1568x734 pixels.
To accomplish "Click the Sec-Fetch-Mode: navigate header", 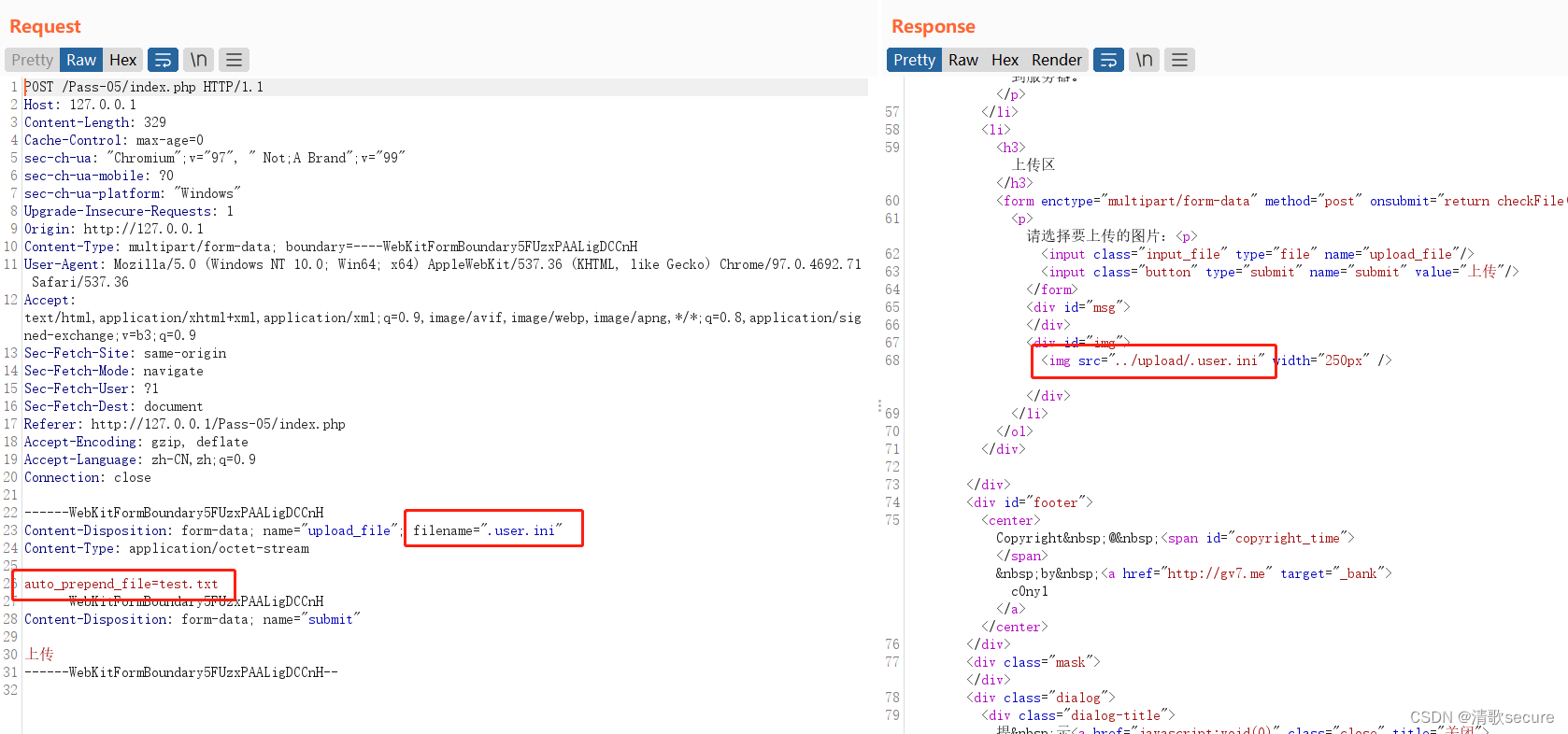I will tap(114, 371).
